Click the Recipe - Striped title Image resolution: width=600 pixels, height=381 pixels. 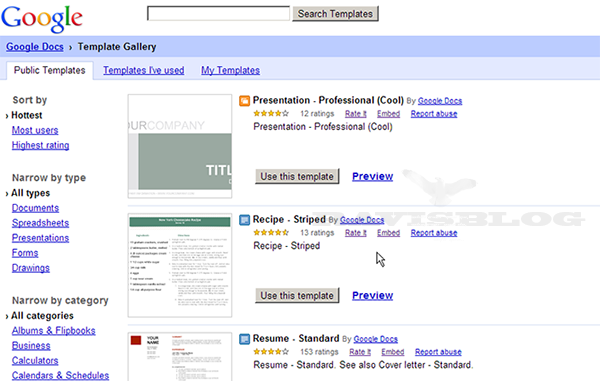click(x=289, y=220)
